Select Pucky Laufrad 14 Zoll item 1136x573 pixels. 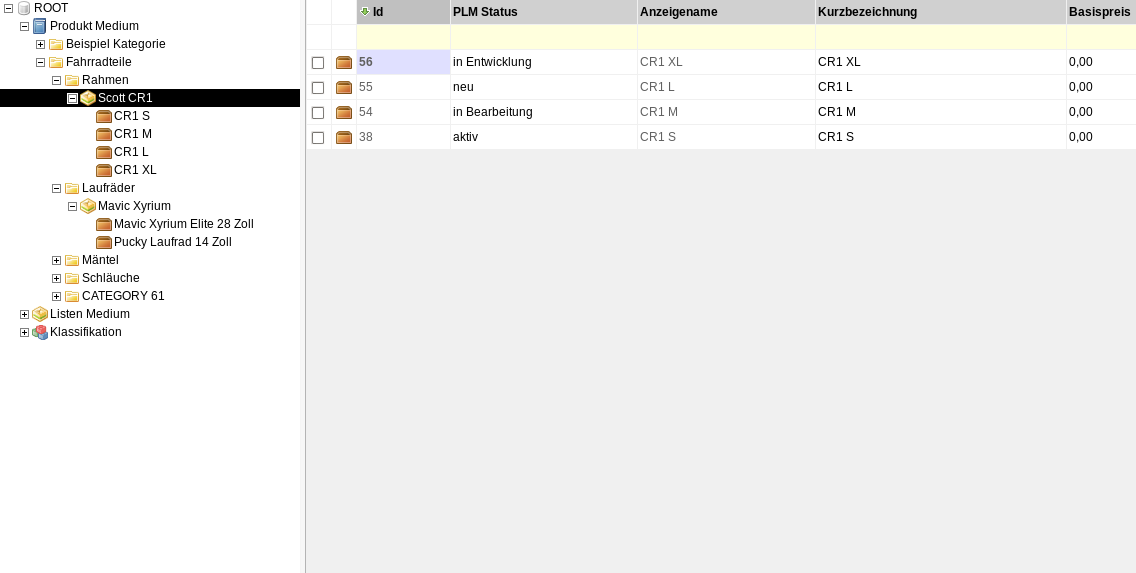(172, 242)
